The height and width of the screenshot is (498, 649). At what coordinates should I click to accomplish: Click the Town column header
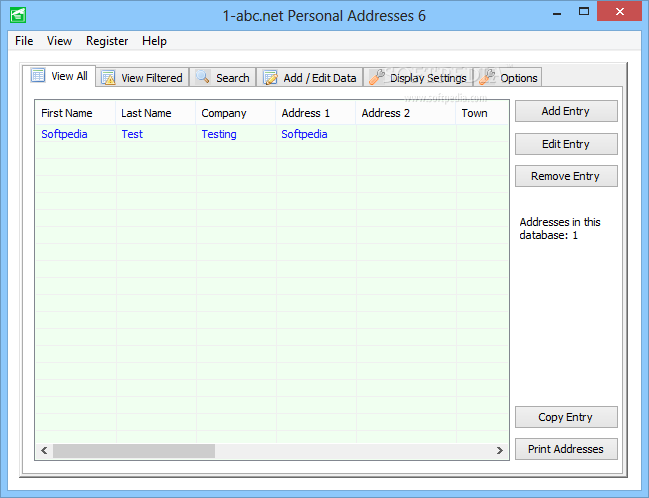pos(482,113)
